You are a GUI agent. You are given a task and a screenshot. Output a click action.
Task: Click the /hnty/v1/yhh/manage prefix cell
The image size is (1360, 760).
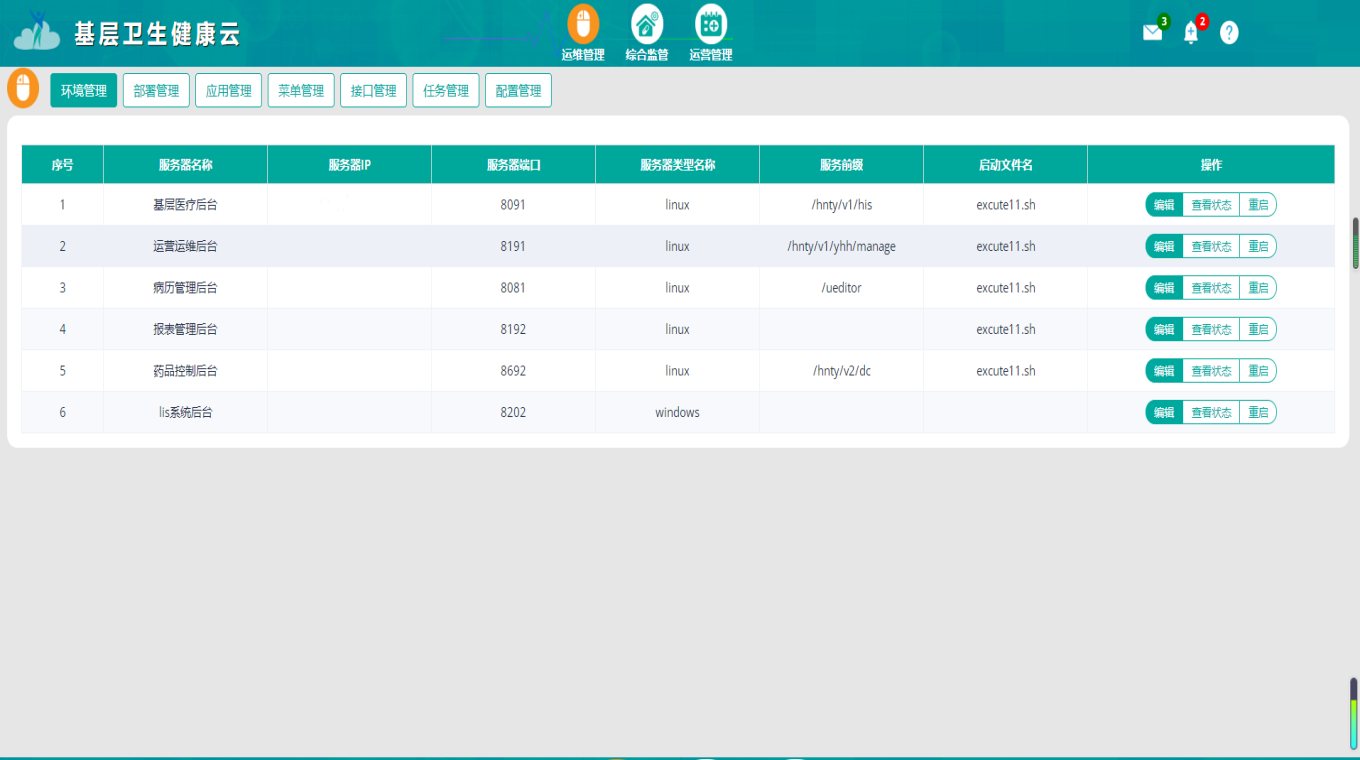pyautogui.click(x=842, y=246)
